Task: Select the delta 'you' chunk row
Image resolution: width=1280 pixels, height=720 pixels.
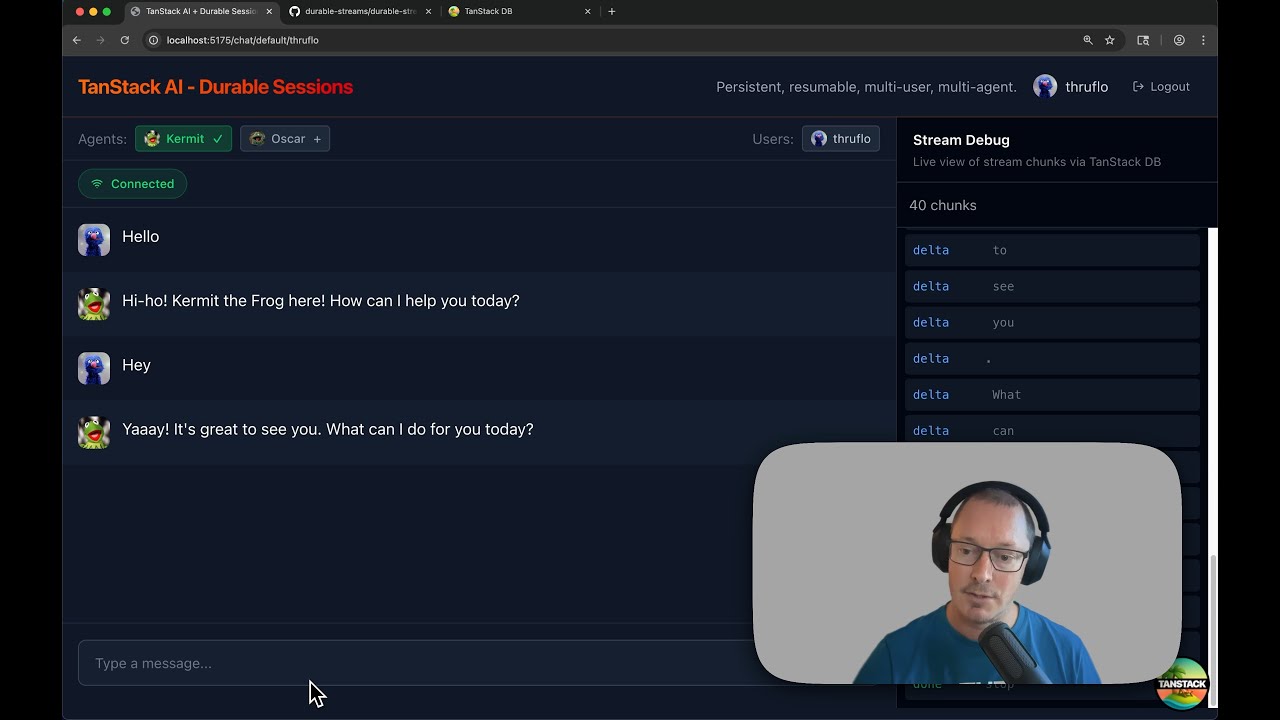Action: tap(1052, 322)
